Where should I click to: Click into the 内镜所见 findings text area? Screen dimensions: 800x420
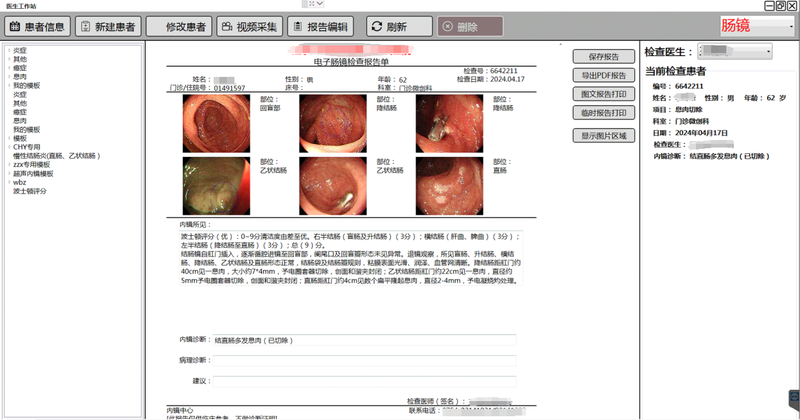[351, 258]
